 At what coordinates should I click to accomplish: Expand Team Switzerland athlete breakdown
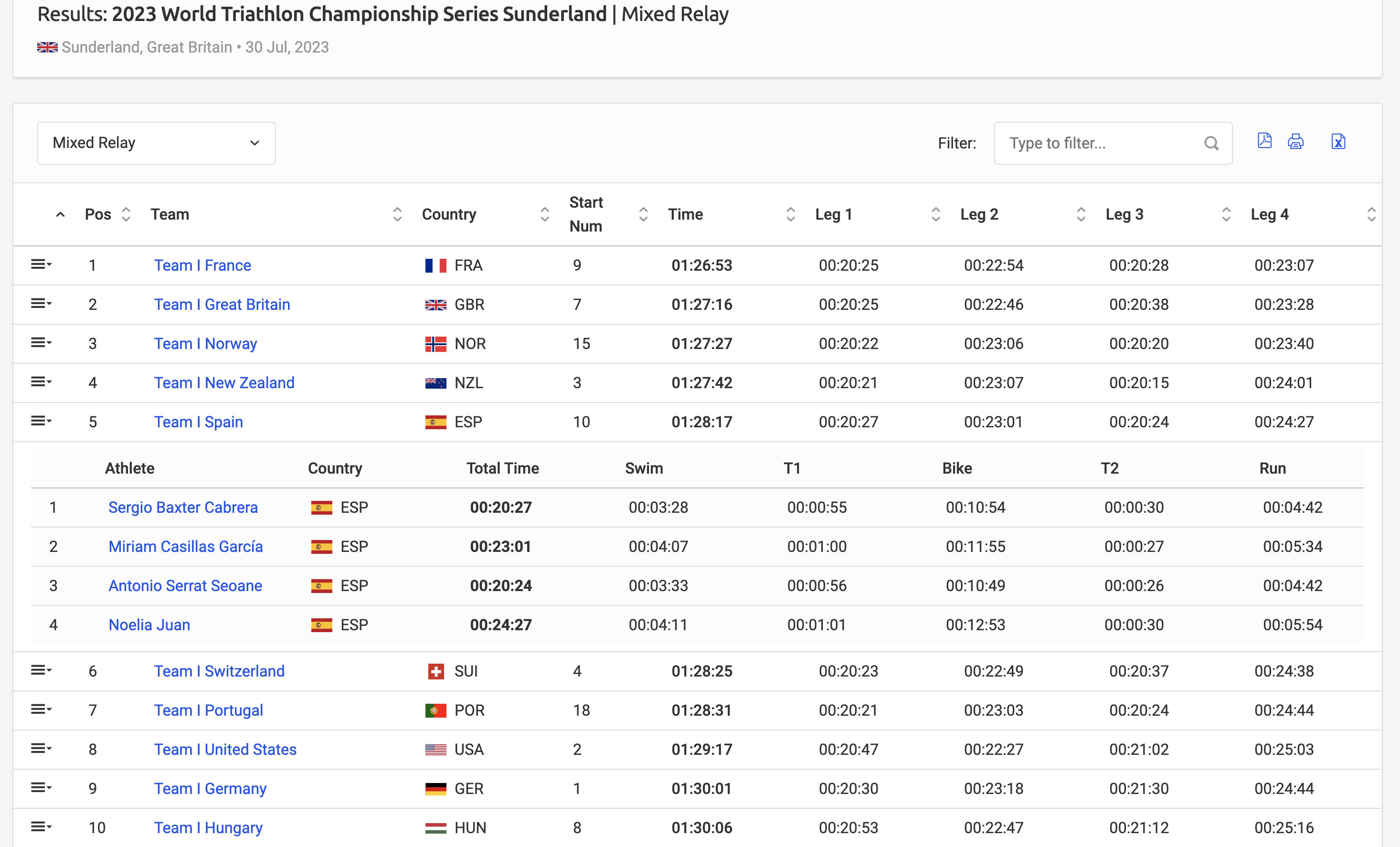pos(41,670)
